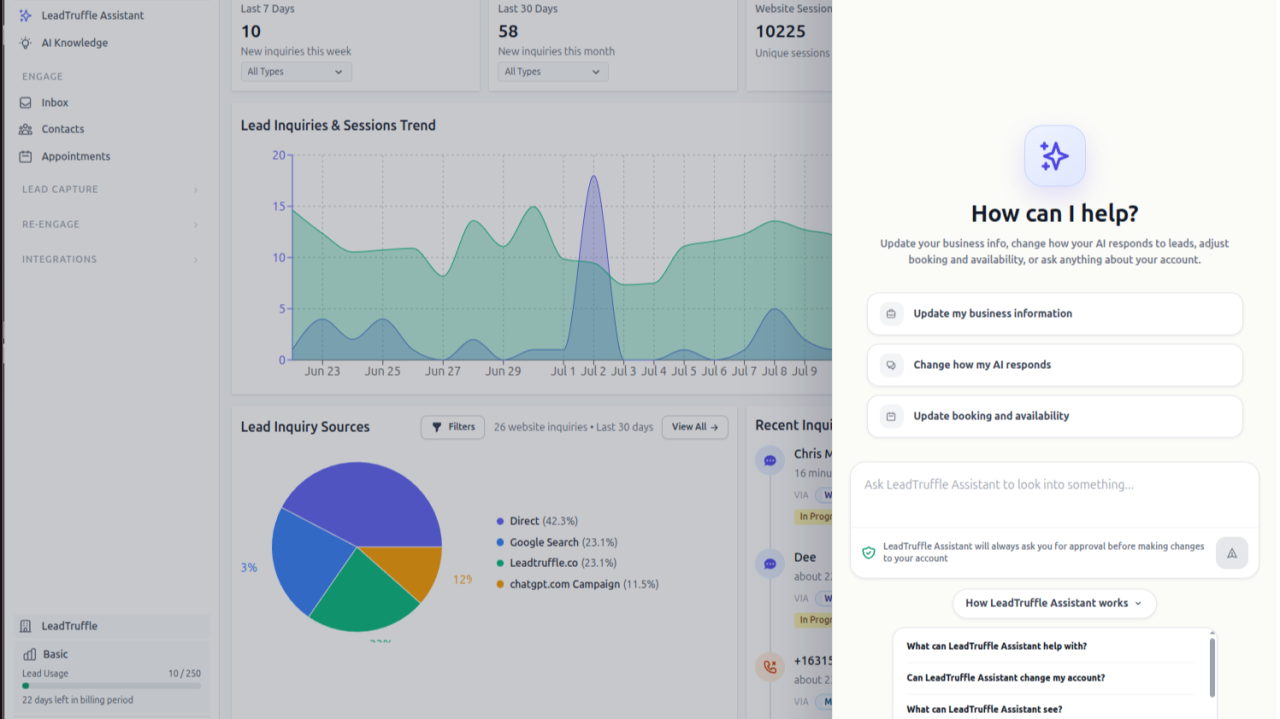
Task: Click the 10 / 250 lead usage count
Action: 184,674
